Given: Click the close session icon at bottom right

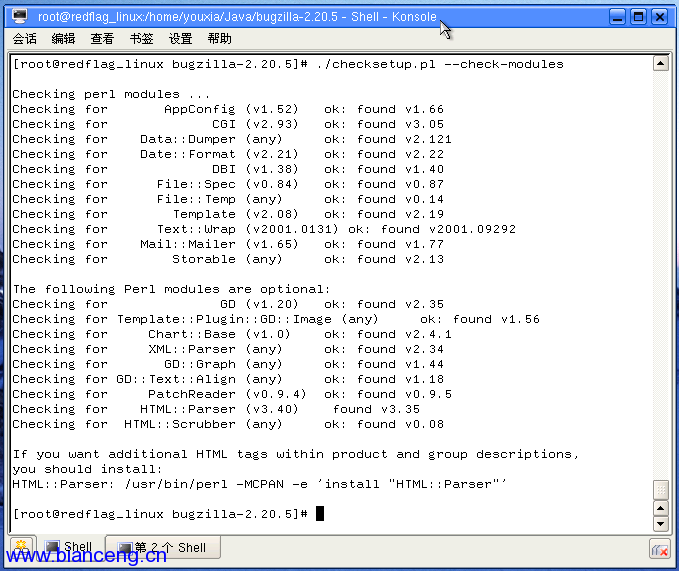Looking at the screenshot, I should pos(660,550).
